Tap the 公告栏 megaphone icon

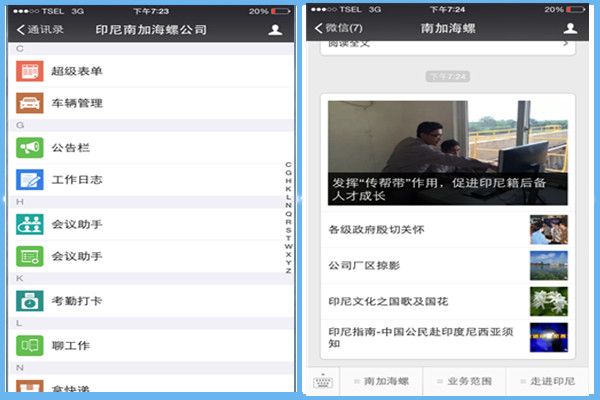point(29,148)
